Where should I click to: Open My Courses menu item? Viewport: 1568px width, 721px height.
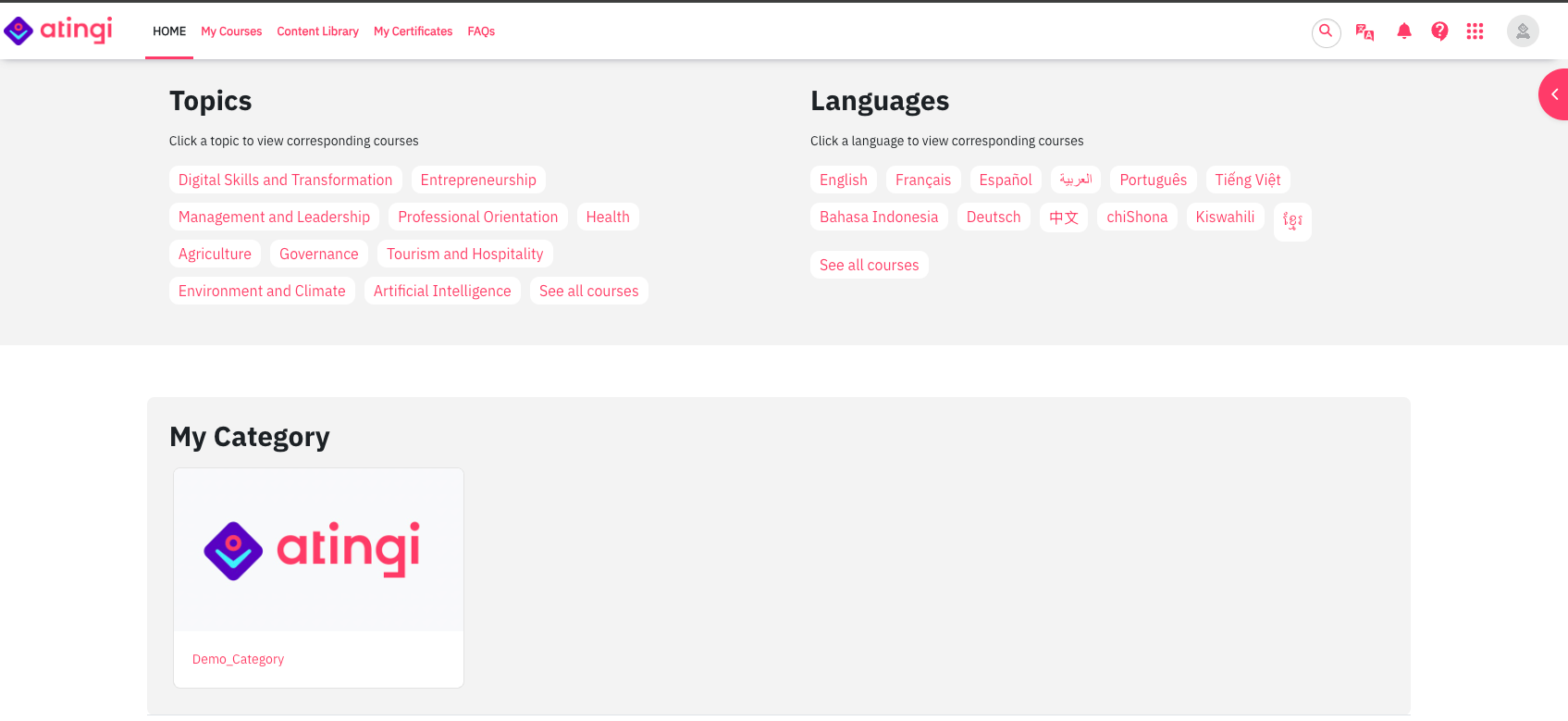pos(231,31)
